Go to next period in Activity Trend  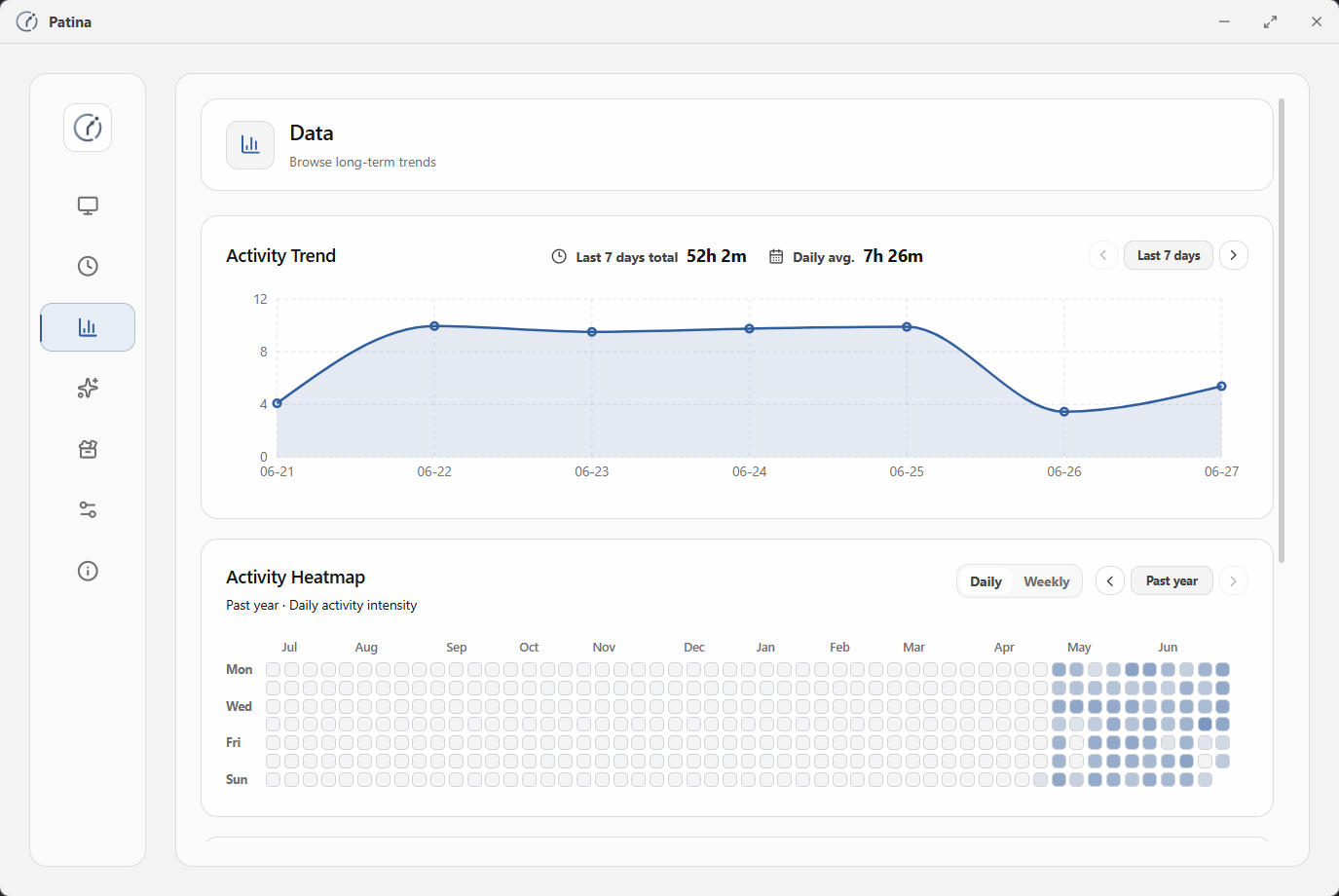[x=1234, y=255]
